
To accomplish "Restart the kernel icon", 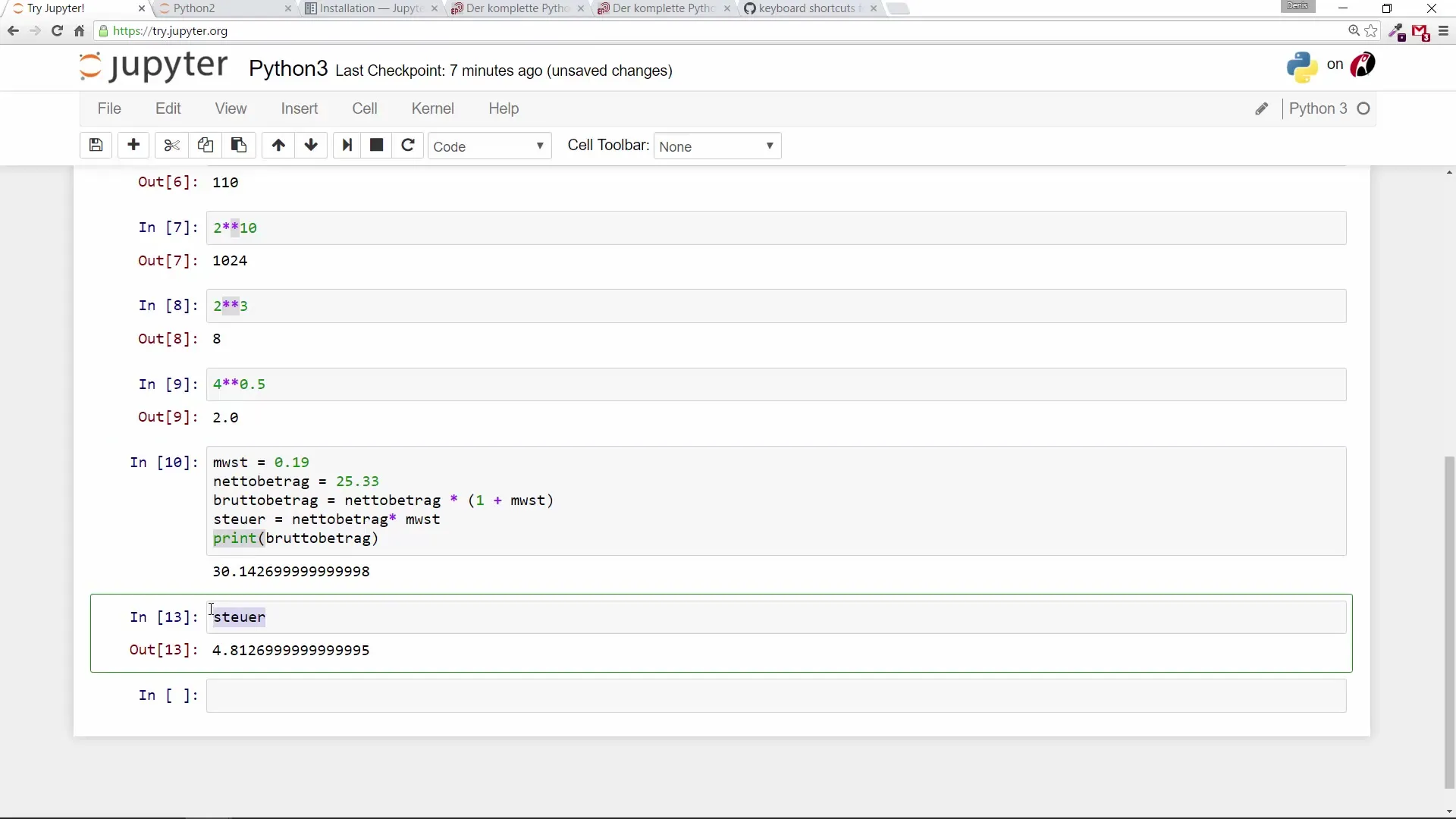I will tap(408, 145).
